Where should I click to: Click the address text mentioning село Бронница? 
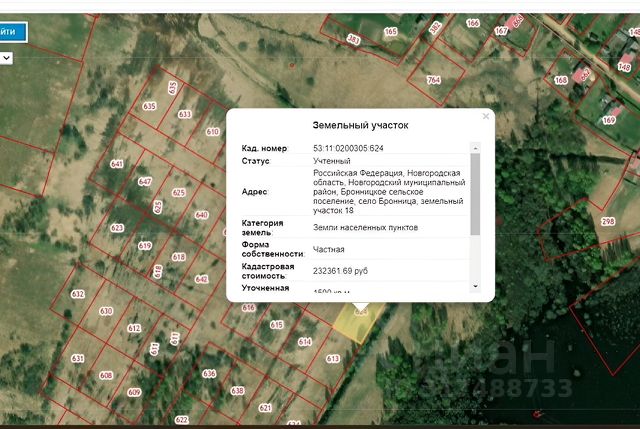coord(389,192)
